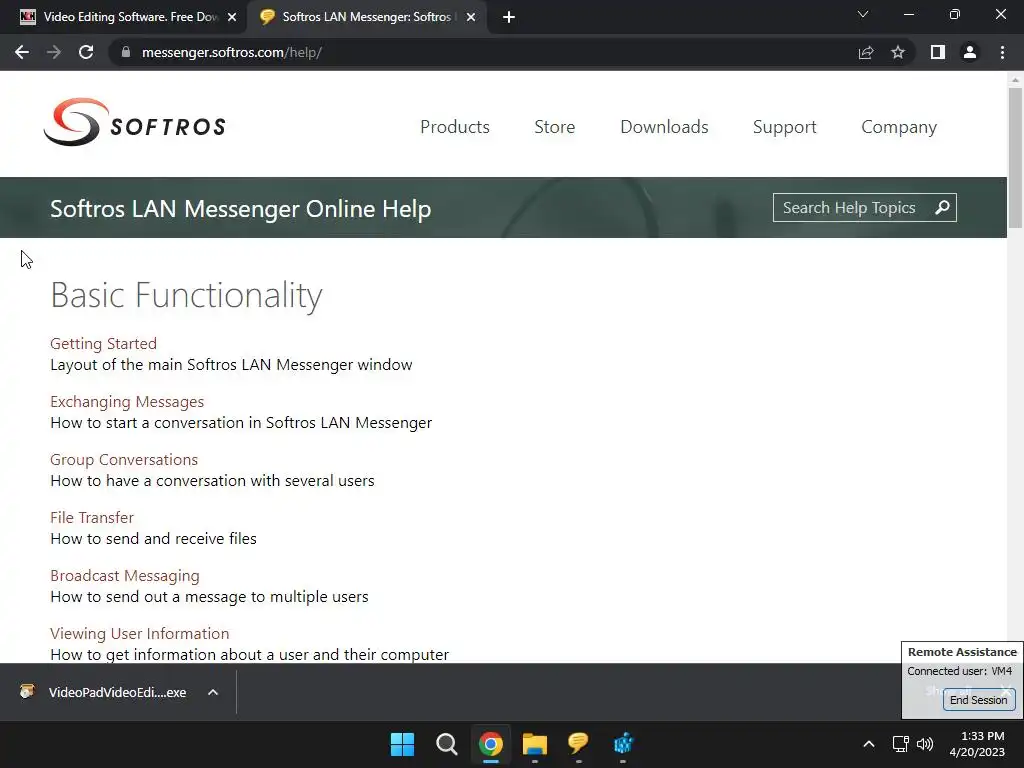Open the blue cube taskbar app

[623, 744]
